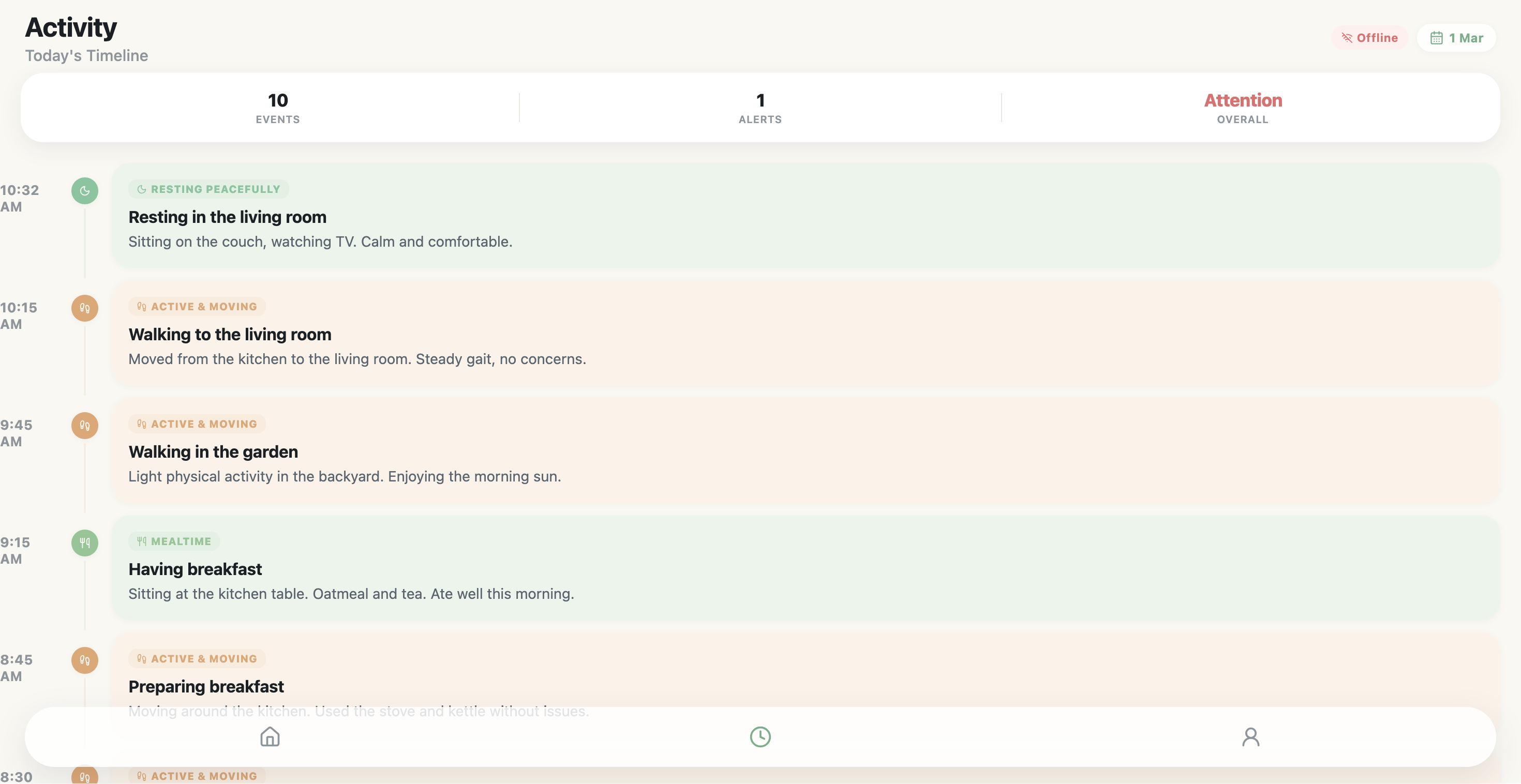
Task: Click the moon icon at 10:32 AM
Action: (x=84, y=191)
